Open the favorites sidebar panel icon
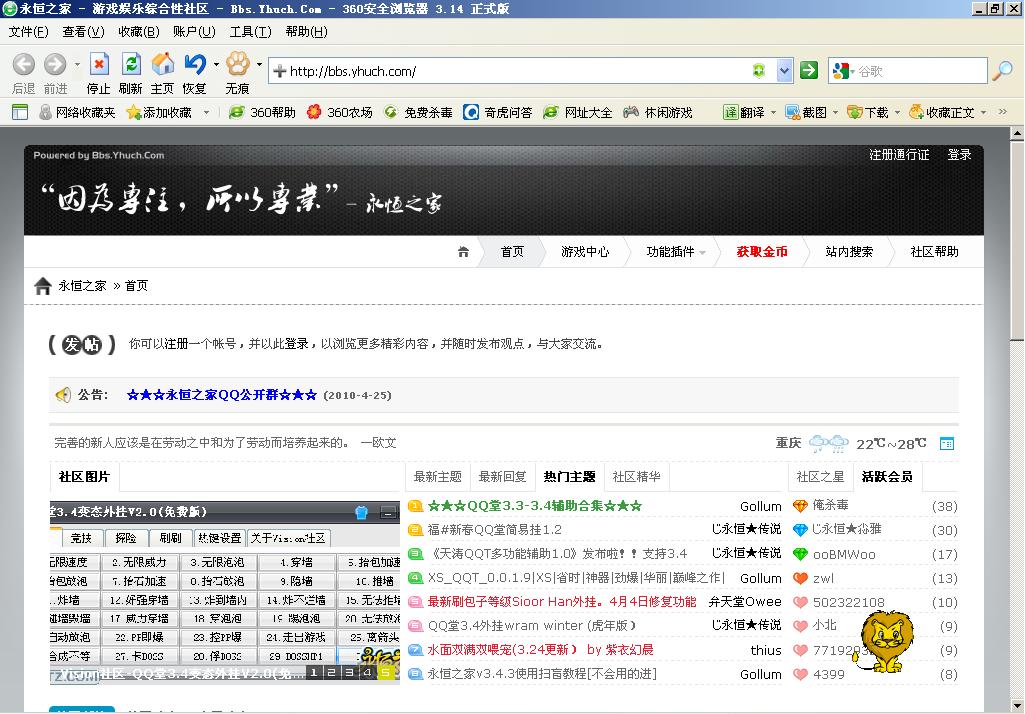 [20, 112]
